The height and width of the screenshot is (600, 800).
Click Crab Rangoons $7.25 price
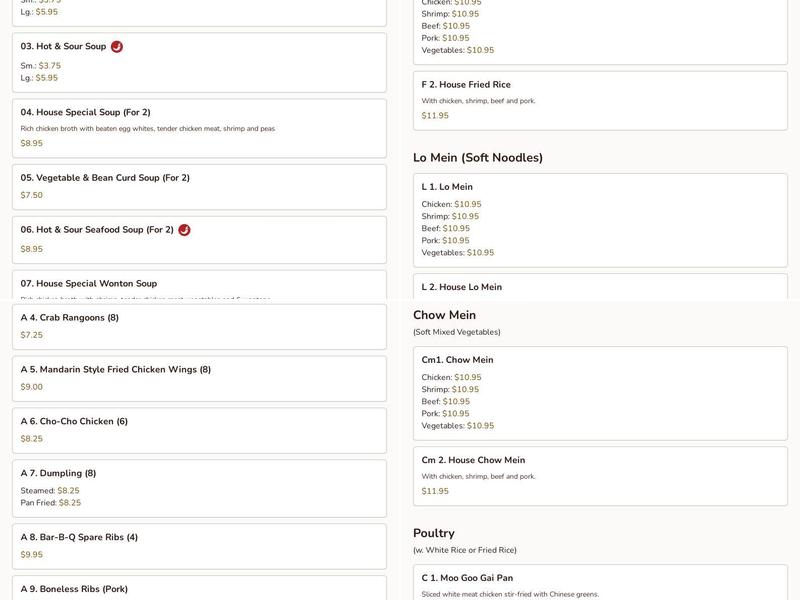click(32, 335)
